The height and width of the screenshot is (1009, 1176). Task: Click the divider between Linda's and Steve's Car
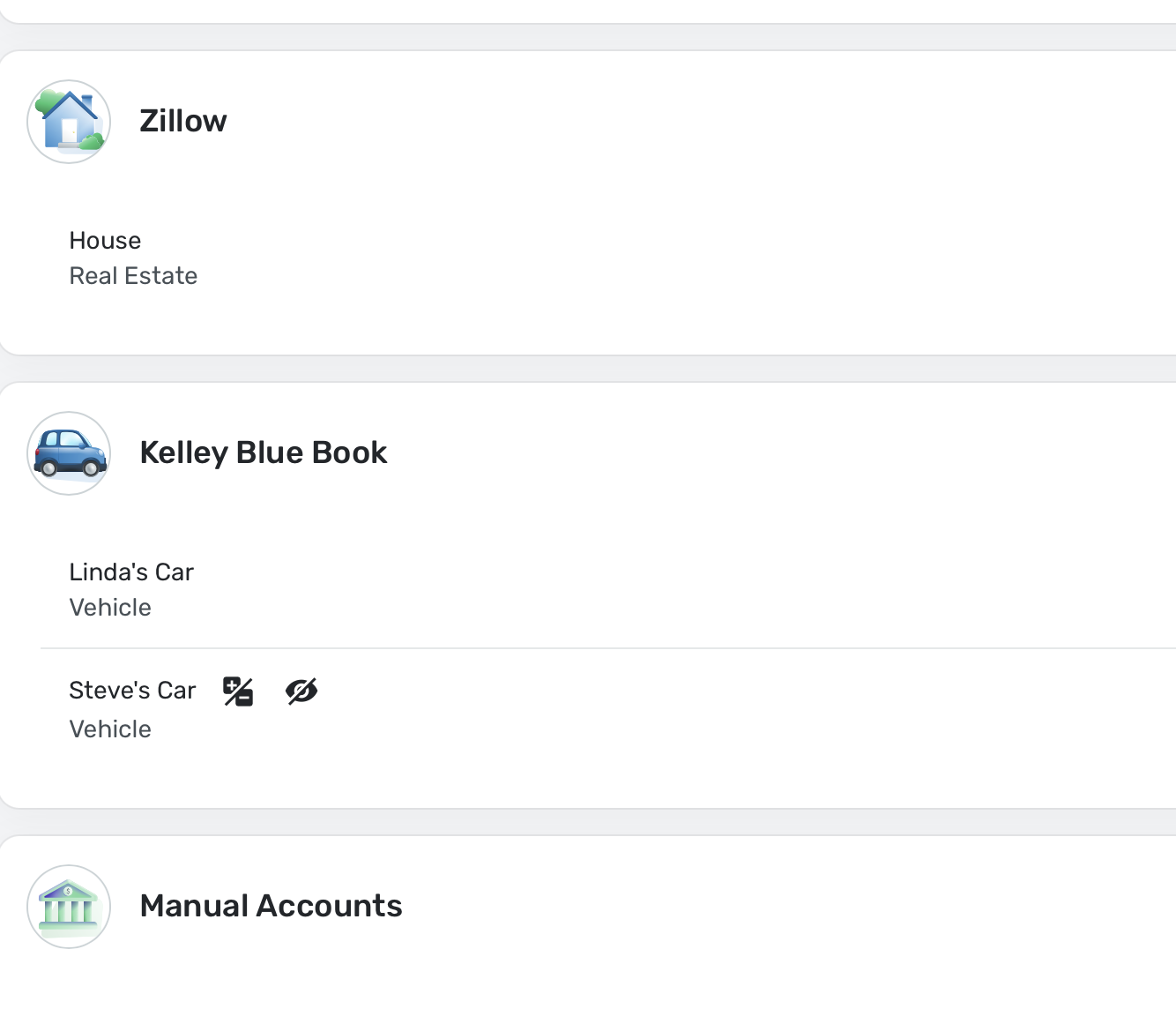click(608, 648)
